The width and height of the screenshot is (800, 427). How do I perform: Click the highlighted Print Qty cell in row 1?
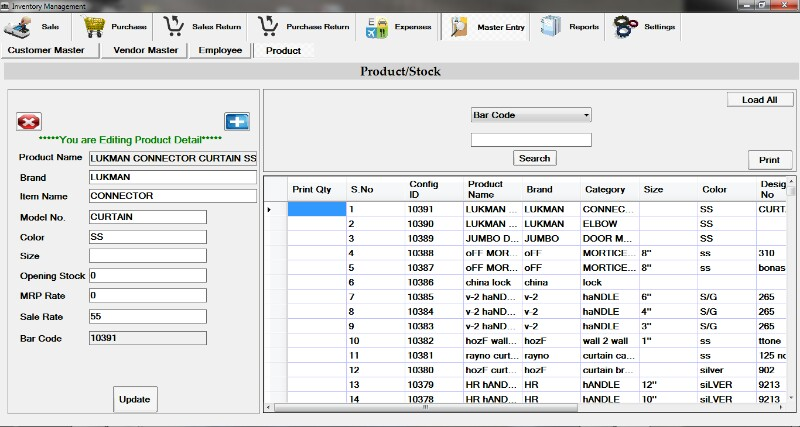(x=317, y=209)
